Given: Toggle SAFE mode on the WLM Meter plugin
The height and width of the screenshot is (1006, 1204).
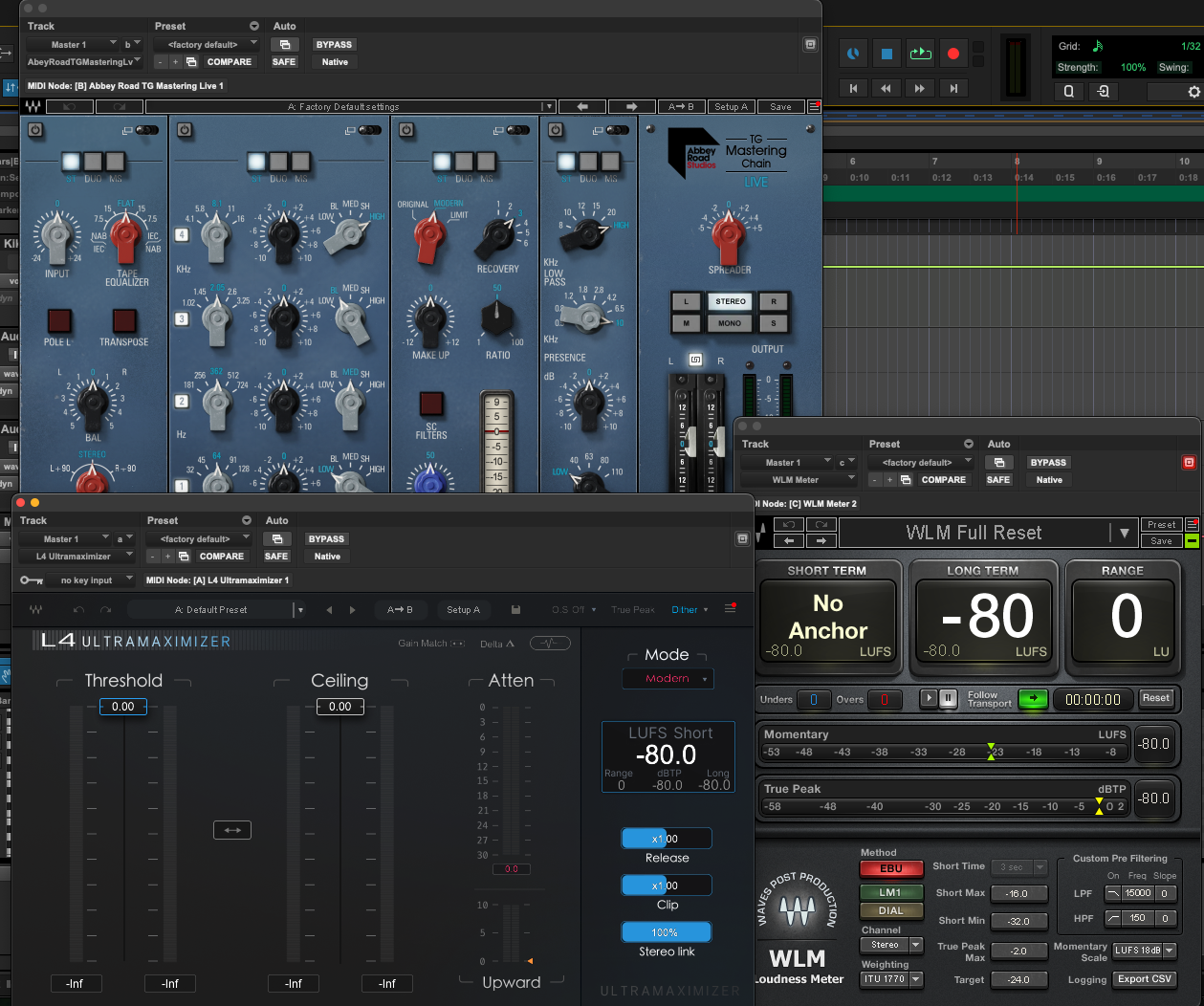Looking at the screenshot, I should (x=998, y=479).
